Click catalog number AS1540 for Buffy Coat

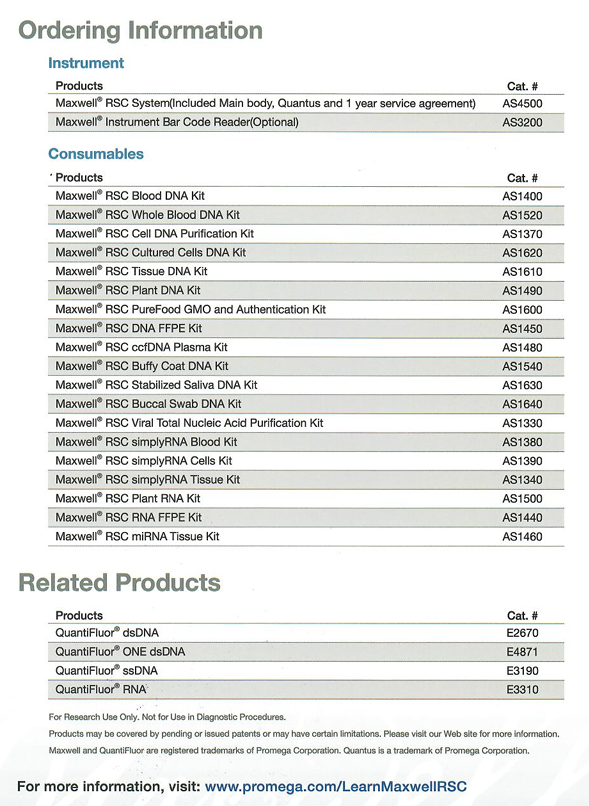(x=522, y=367)
